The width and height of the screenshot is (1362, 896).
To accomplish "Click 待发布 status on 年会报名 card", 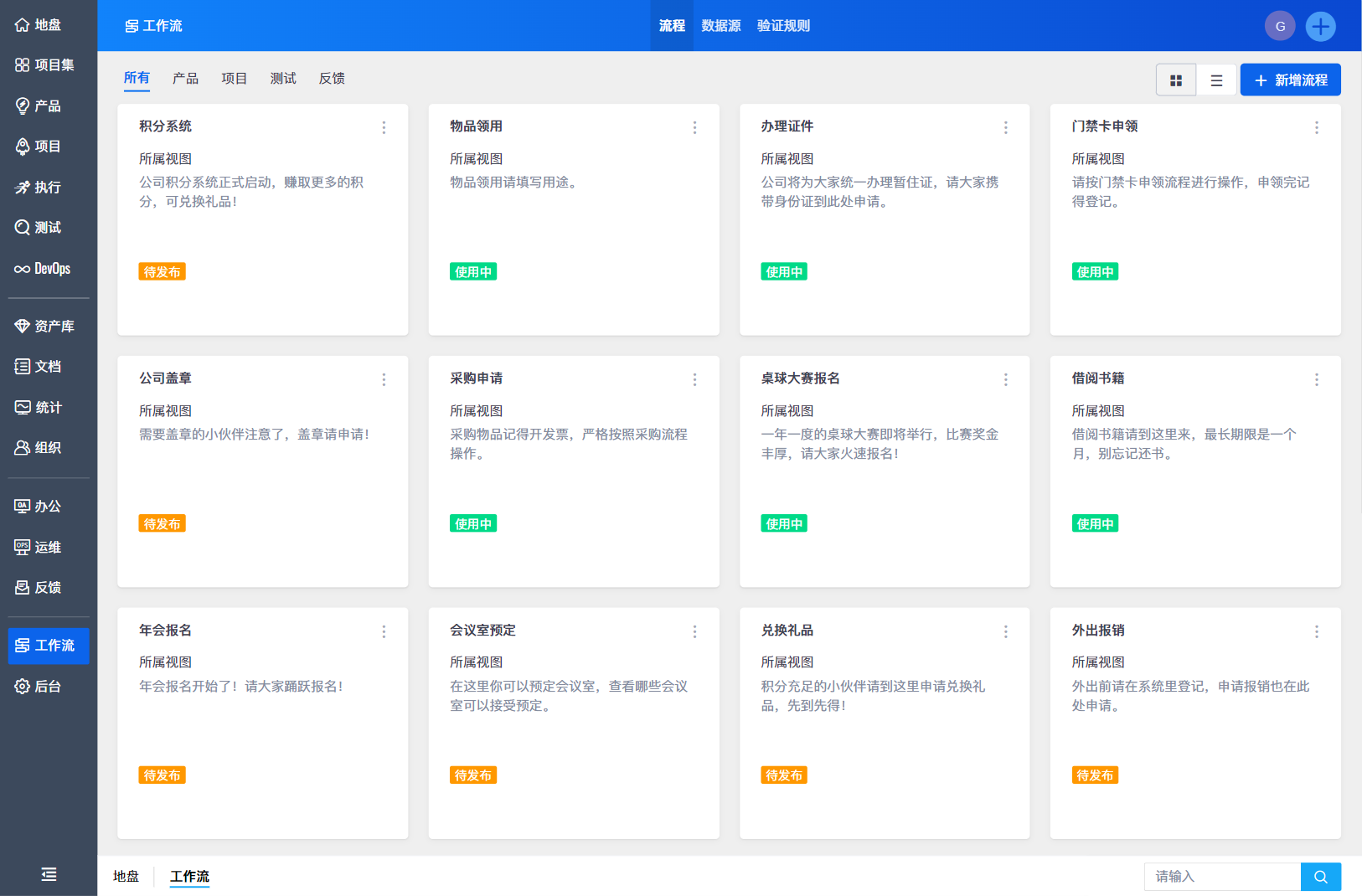I will 162,775.
